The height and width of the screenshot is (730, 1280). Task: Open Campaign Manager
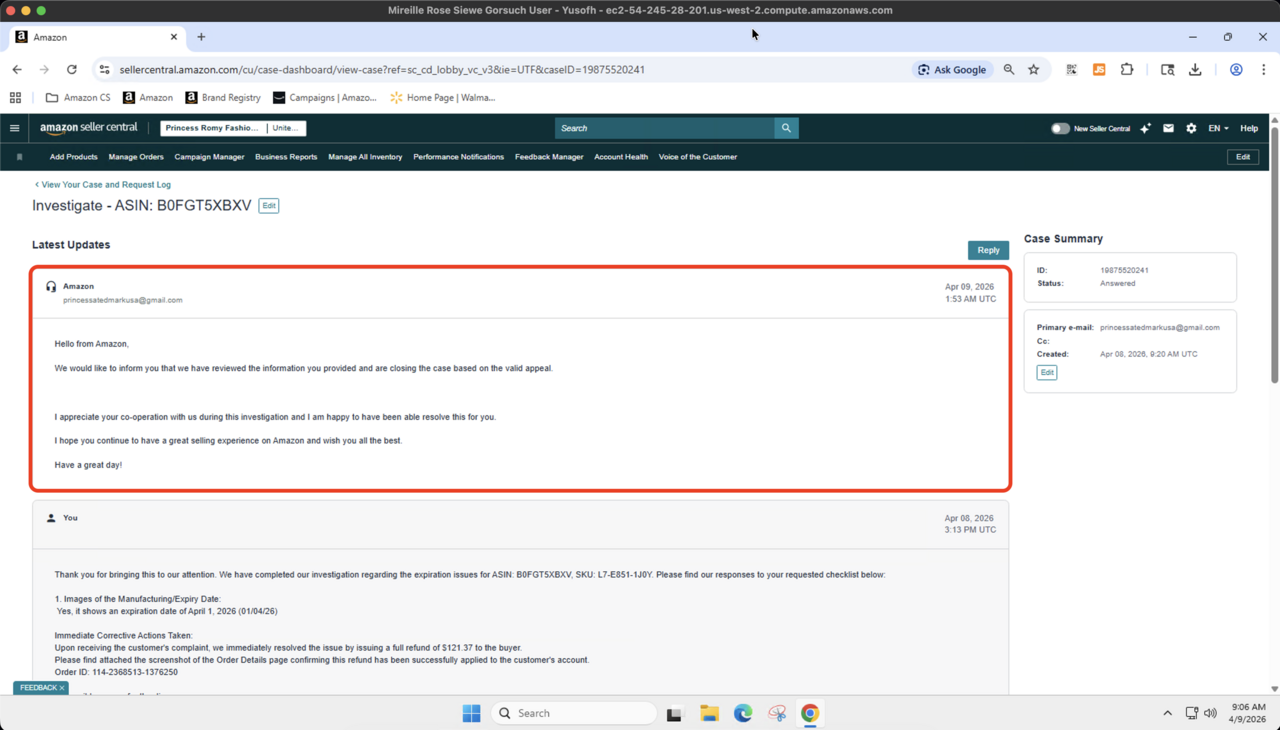[x=209, y=157]
